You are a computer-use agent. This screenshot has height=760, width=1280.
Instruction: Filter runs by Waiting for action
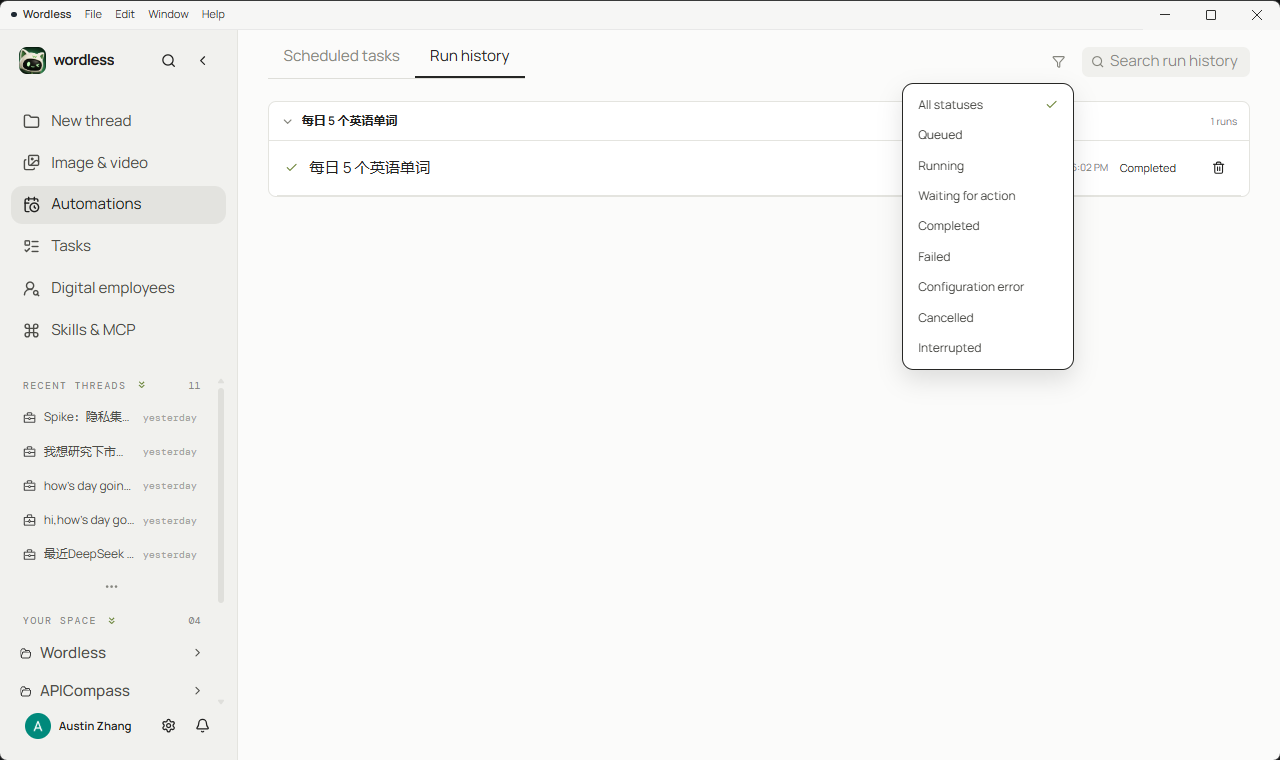(988, 196)
